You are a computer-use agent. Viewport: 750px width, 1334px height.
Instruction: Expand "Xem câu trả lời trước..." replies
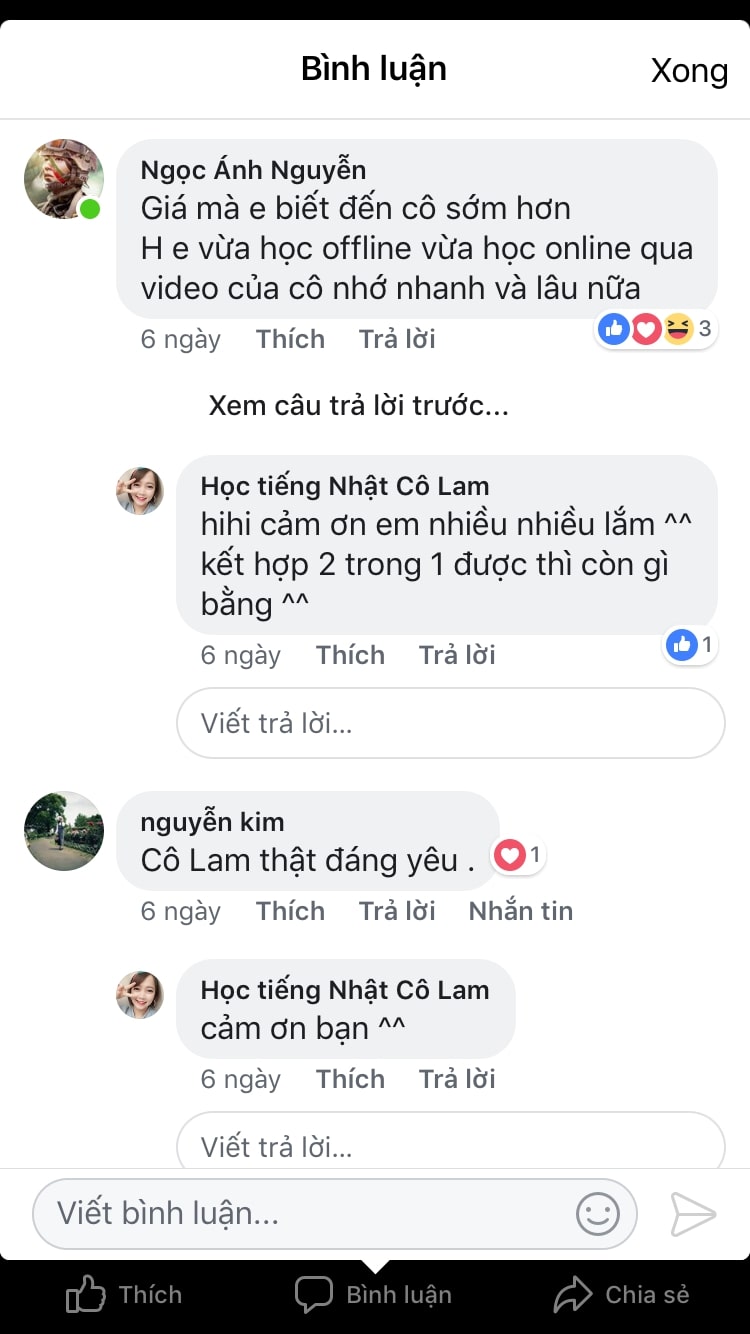point(358,405)
